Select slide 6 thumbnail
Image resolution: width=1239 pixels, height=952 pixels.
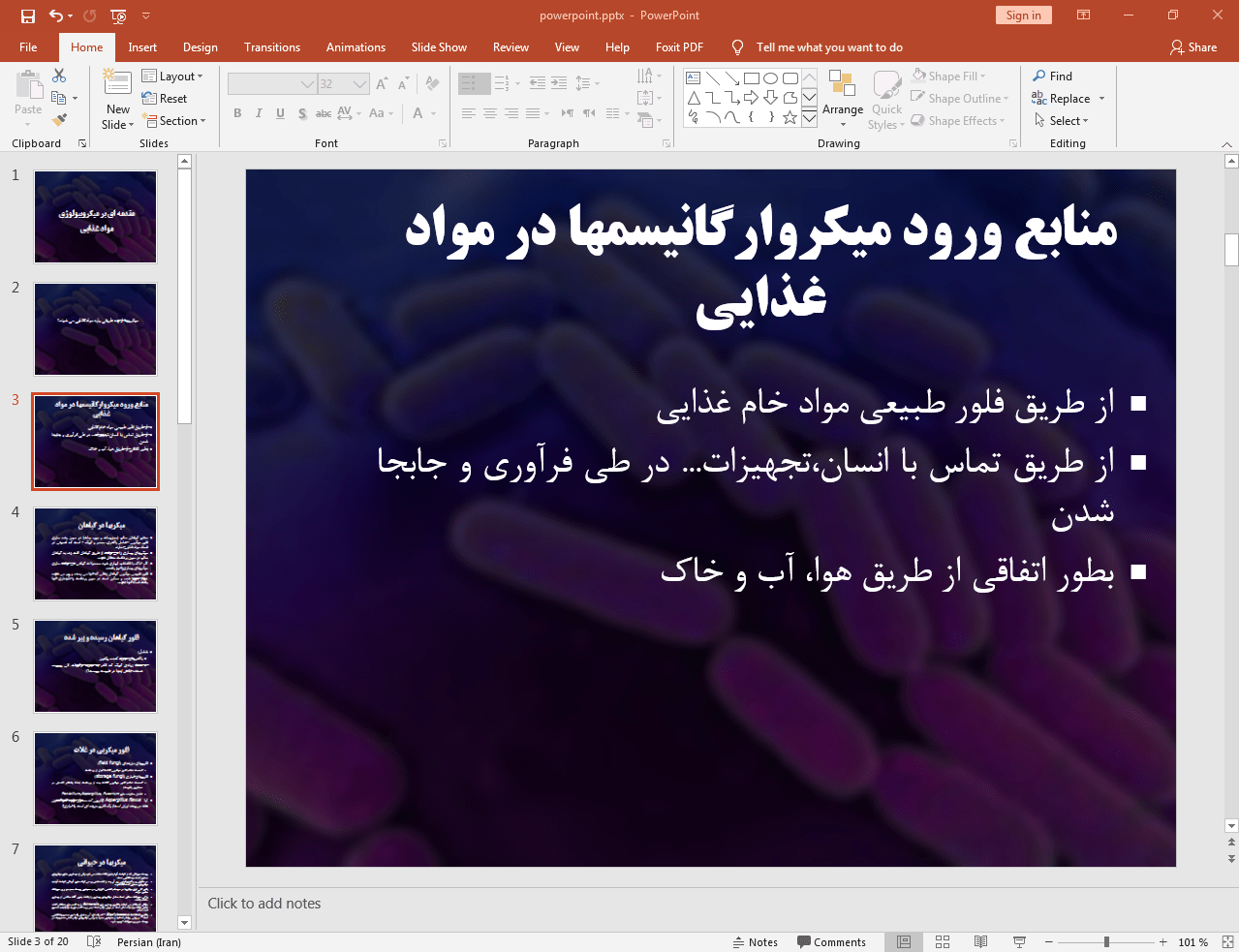(x=95, y=779)
